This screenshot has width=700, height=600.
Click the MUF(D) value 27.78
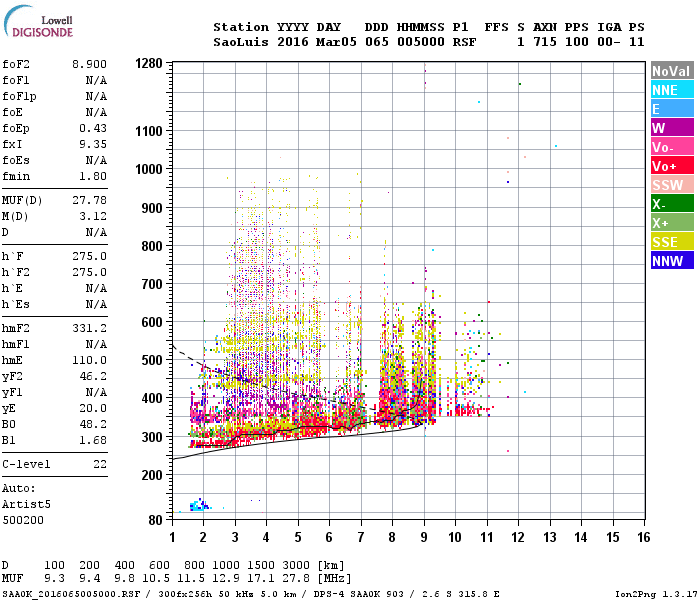[89, 200]
